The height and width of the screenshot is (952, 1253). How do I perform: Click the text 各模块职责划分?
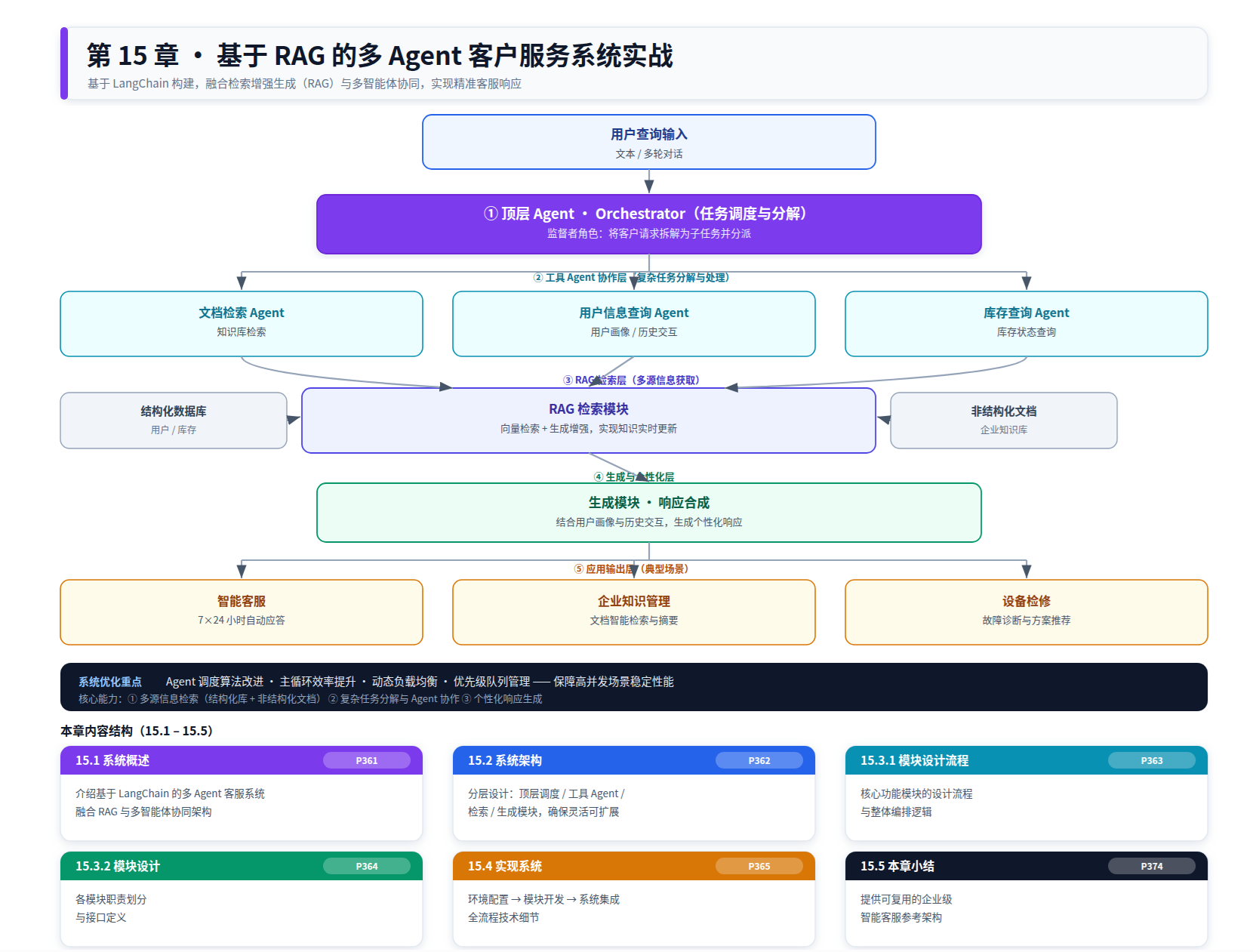111,900
